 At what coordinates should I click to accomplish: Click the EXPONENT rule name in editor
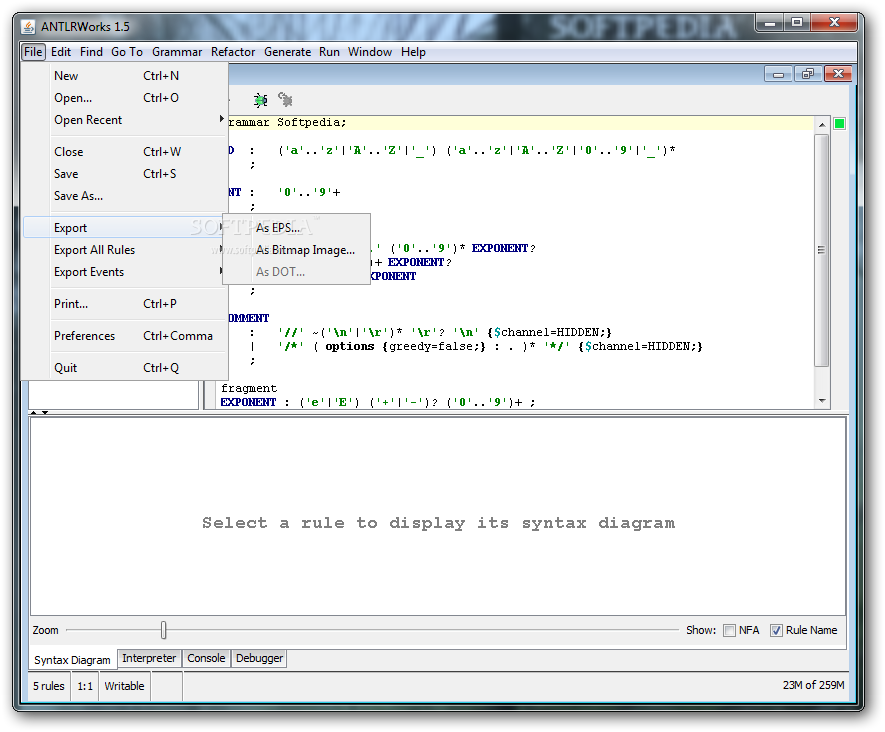pos(248,402)
